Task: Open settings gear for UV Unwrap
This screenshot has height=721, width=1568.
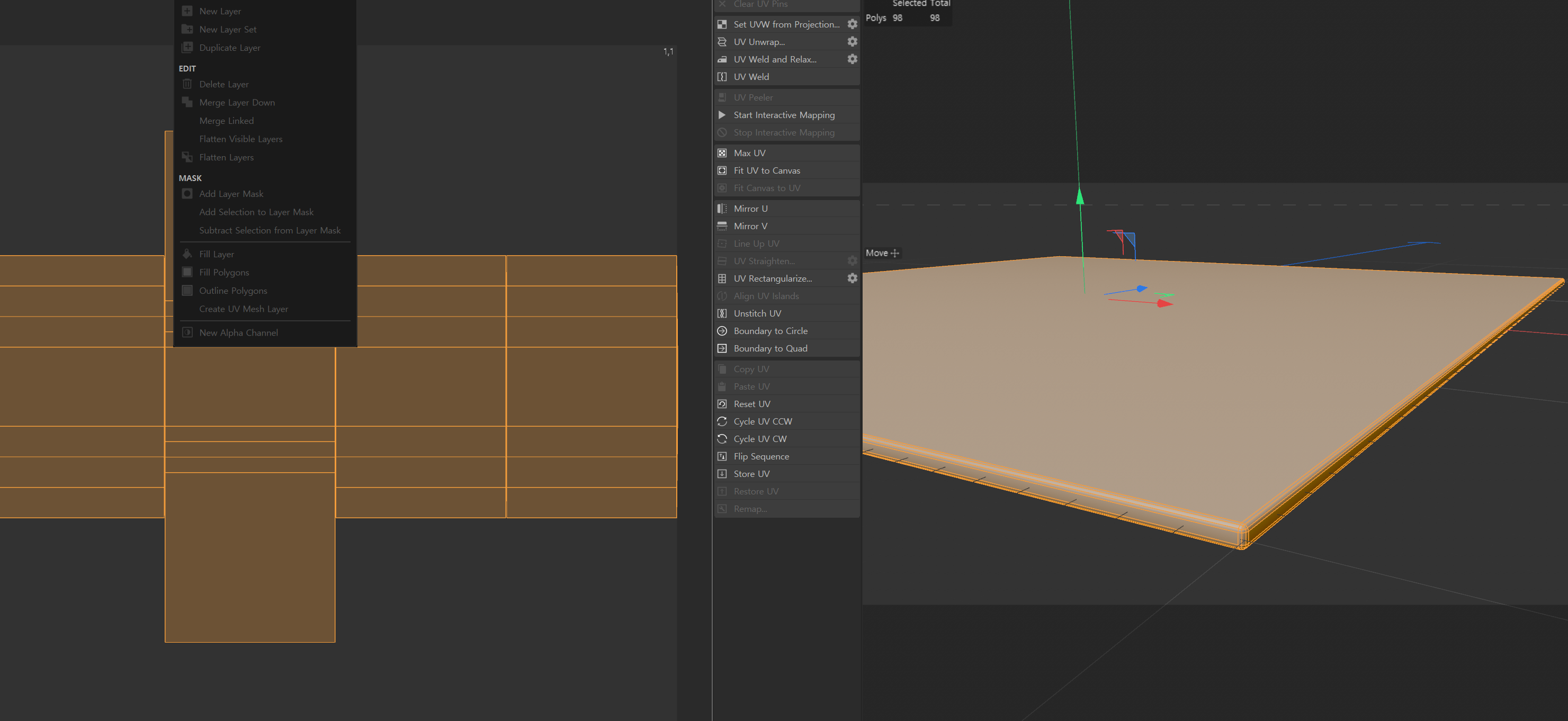Action: tap(852, 41)
